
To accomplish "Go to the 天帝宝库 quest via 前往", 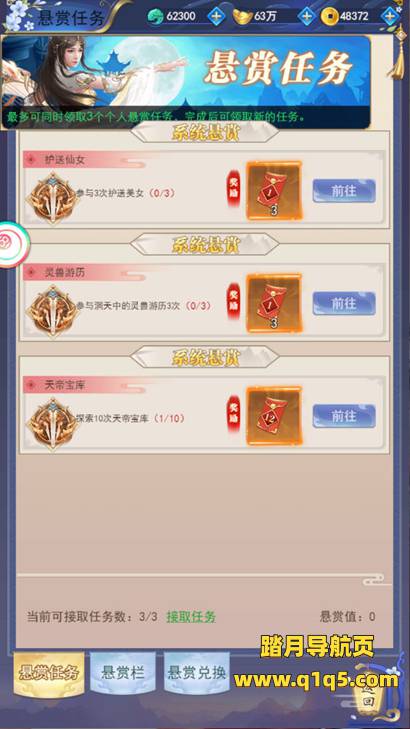I will coord(344,416).
